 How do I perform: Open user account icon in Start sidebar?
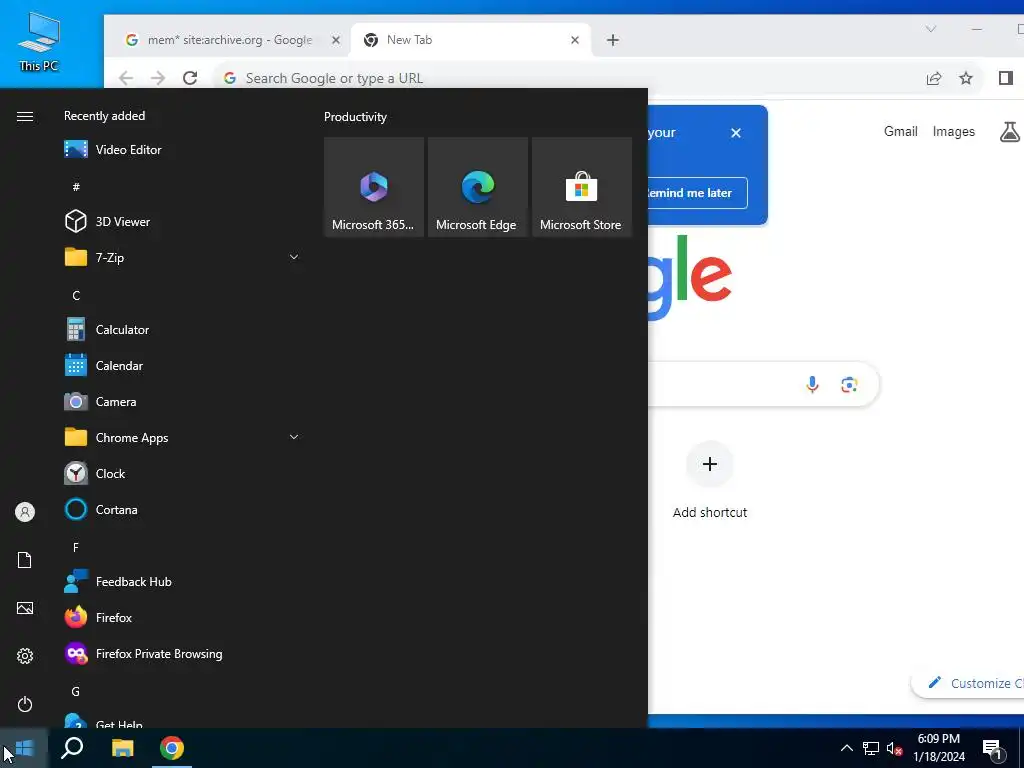(x=25, y=512)
